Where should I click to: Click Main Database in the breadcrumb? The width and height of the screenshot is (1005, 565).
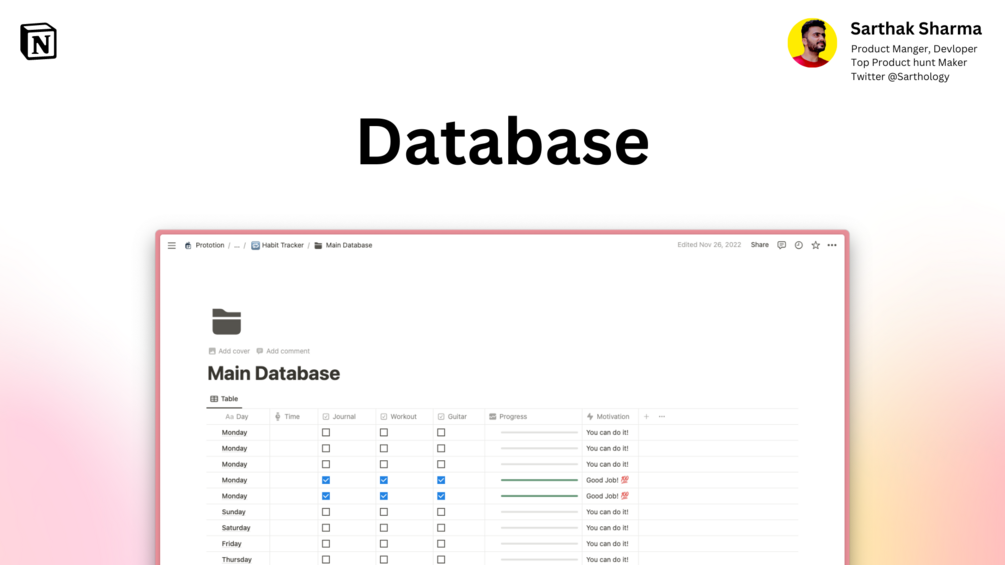[343, 245]
